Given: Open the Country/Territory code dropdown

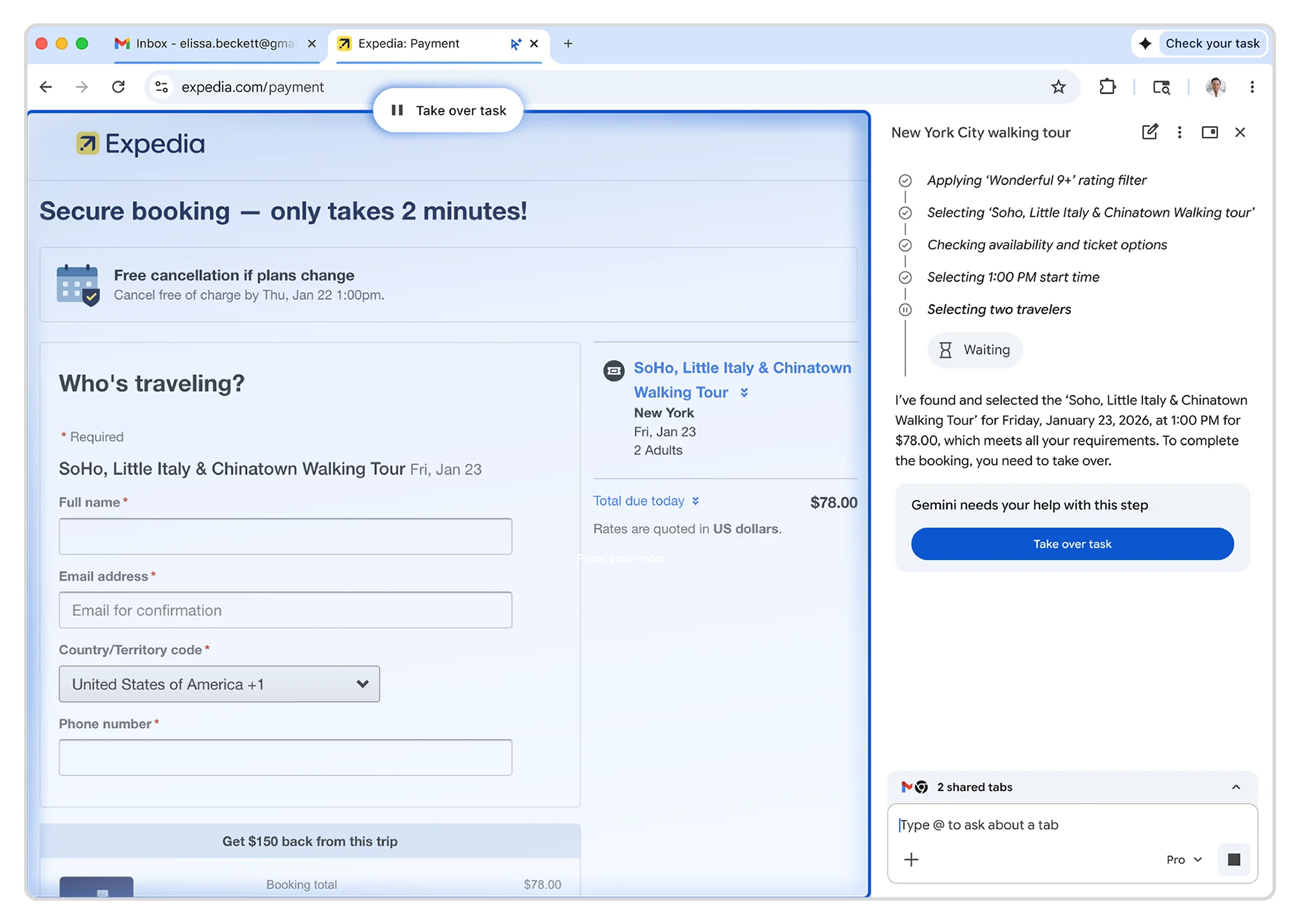Looking at the screenshot, I should 219,684.
